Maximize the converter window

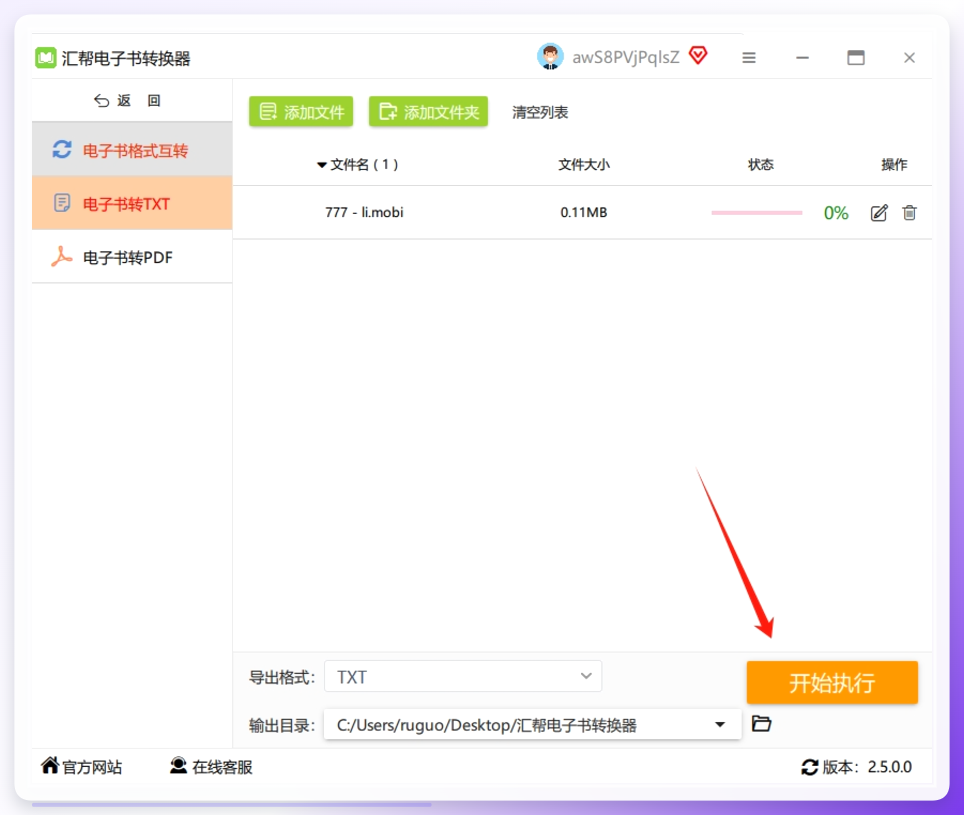pyautogui.click(x=856, y=58)
